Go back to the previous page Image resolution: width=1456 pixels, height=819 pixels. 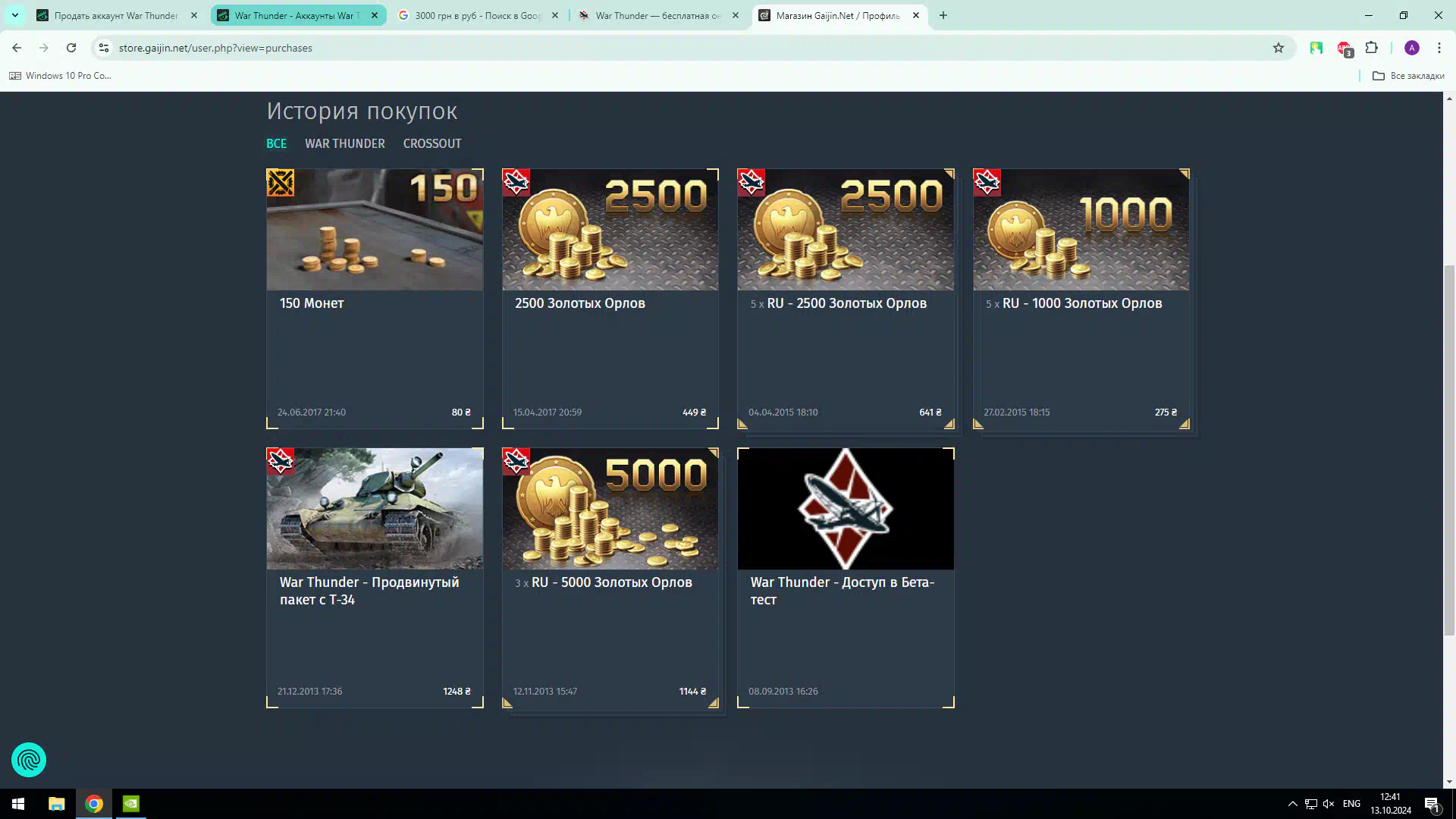pos(17,48)
